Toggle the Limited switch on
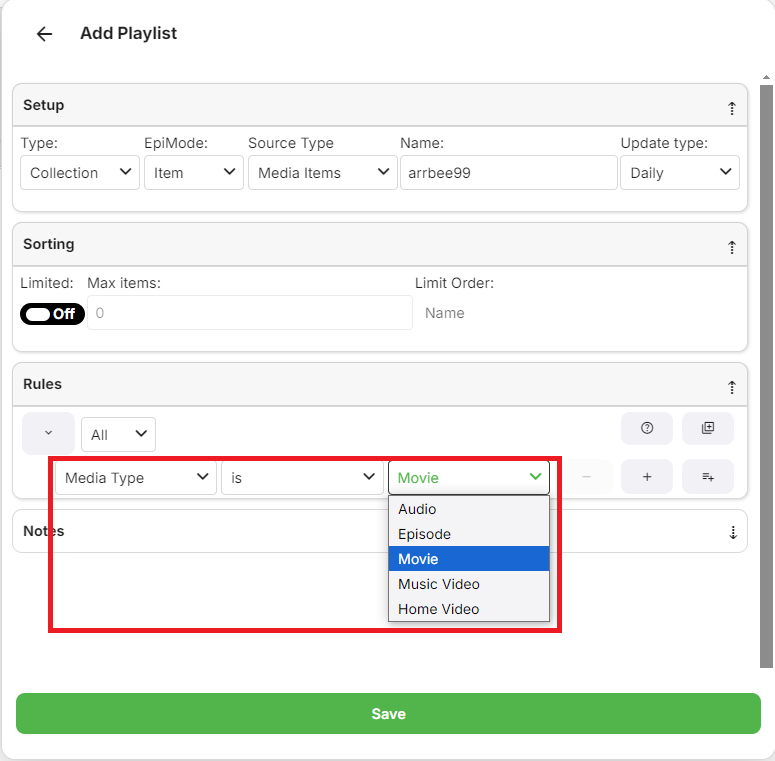Viewport: 775px width, 761px height. pyautogui.click(x=52, y=314)
